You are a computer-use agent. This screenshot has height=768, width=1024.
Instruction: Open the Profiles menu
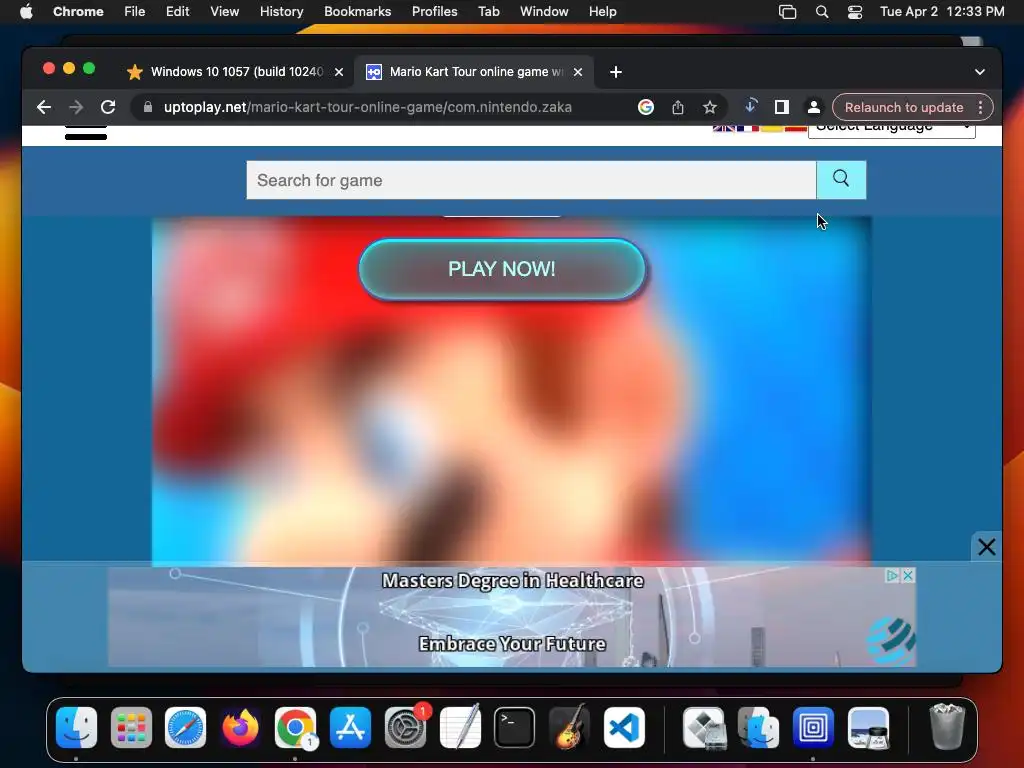[x=434, y=12]
